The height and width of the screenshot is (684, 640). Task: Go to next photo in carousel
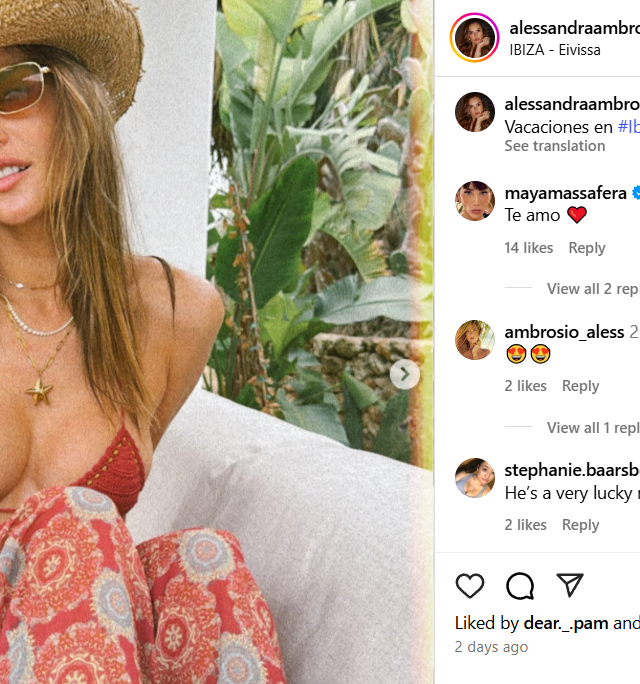click(x=405, y=374)
